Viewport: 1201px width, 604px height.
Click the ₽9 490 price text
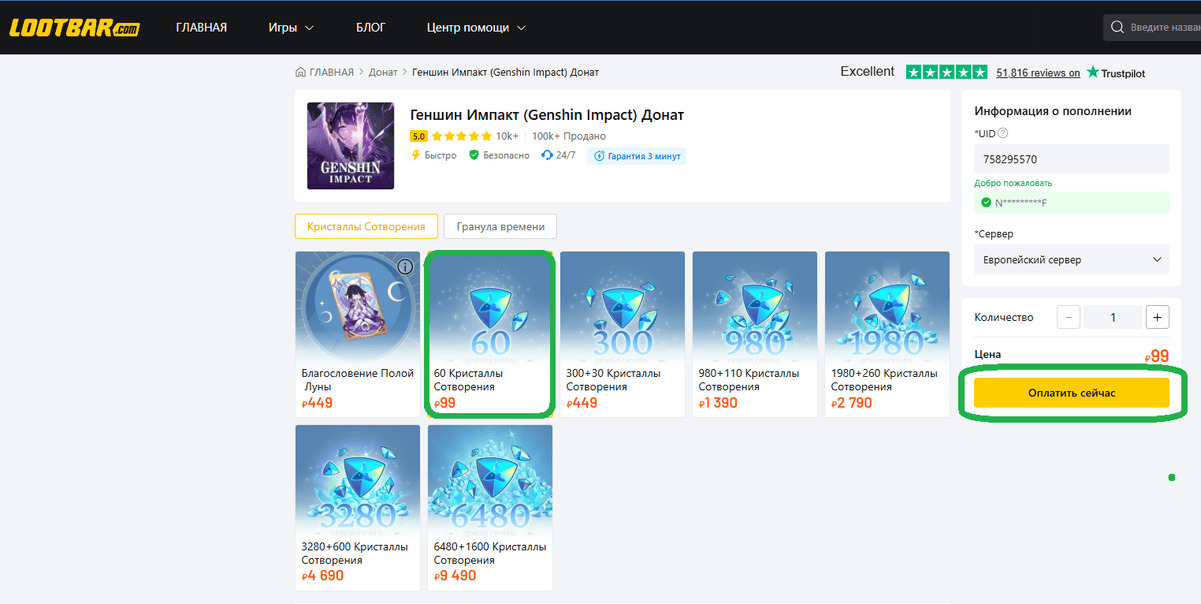[x=455, y=576]
